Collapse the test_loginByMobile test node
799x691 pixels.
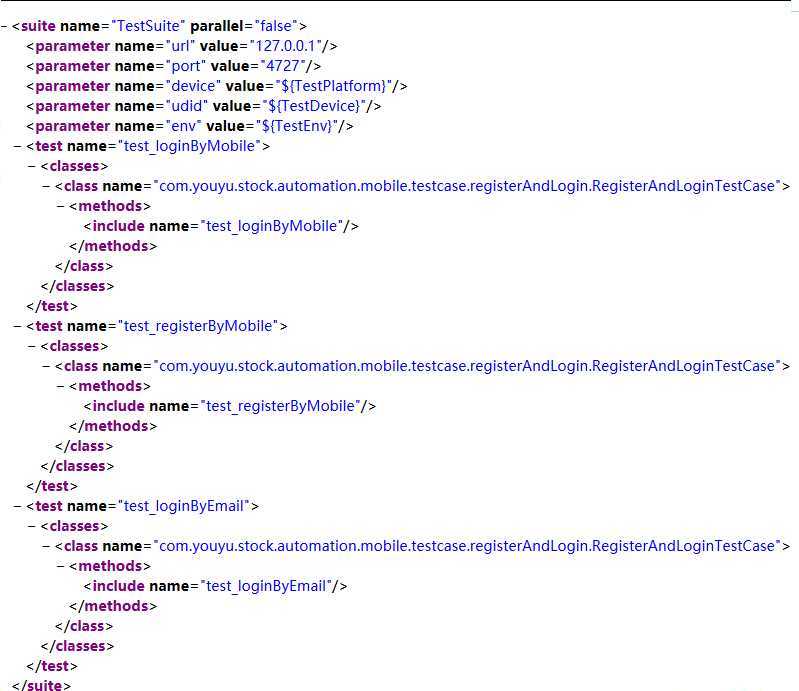tap(18, 147)
